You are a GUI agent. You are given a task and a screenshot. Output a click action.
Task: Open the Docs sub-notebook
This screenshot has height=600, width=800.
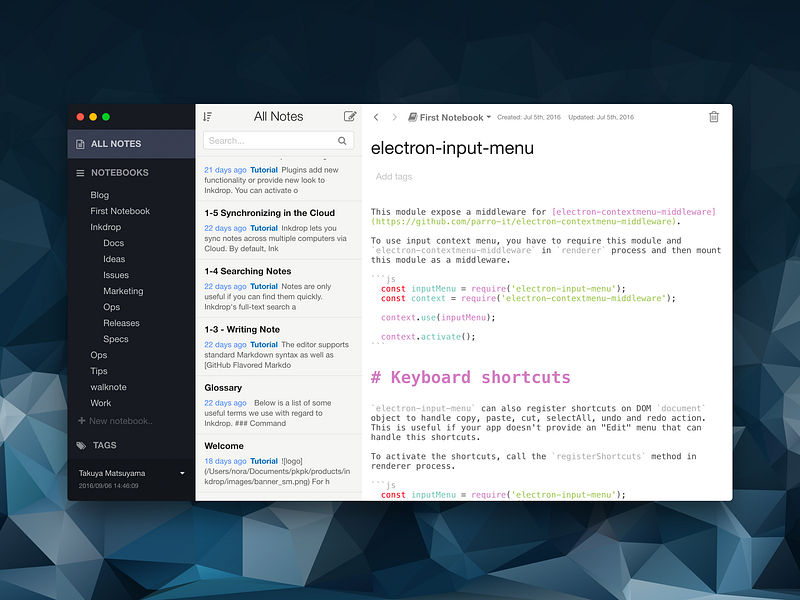113,243
